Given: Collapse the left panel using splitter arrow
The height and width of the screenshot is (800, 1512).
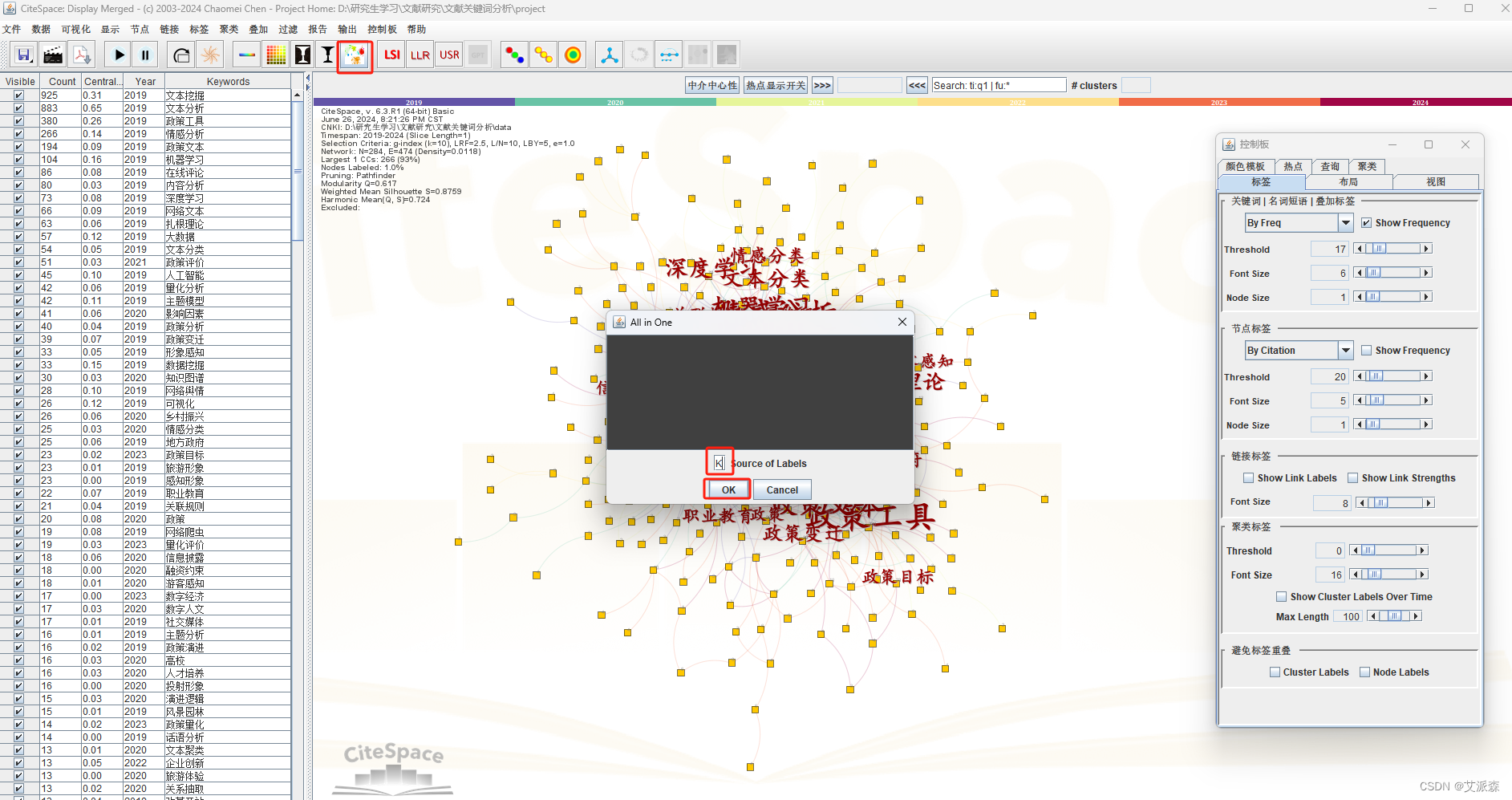Looking at the screenshot, I should 307,79.
